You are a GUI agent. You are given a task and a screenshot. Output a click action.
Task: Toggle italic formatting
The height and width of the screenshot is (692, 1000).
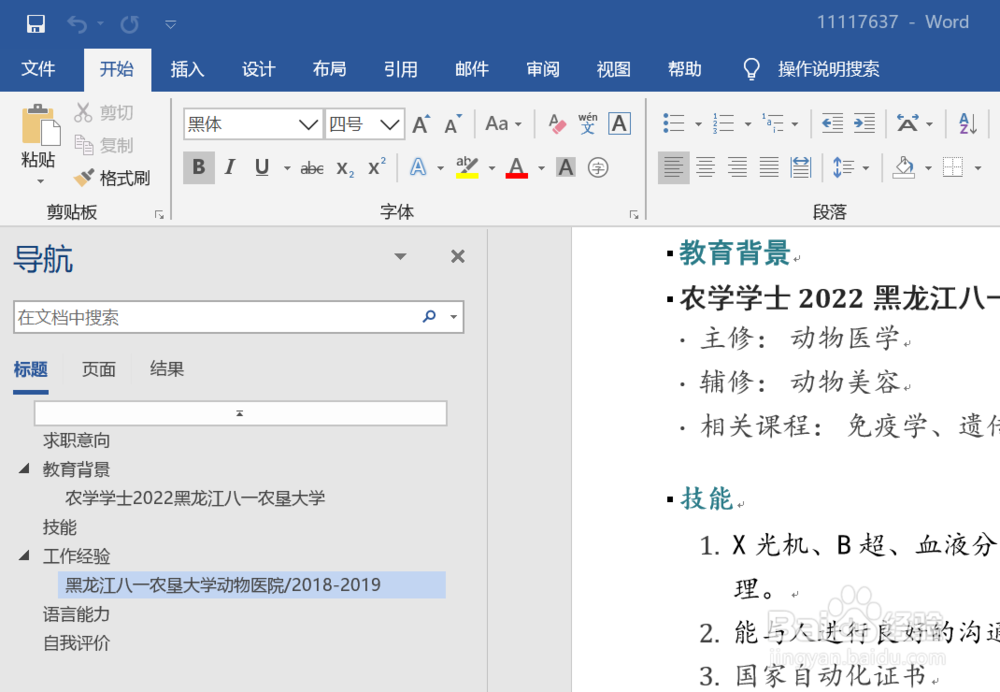click(229, 167)
